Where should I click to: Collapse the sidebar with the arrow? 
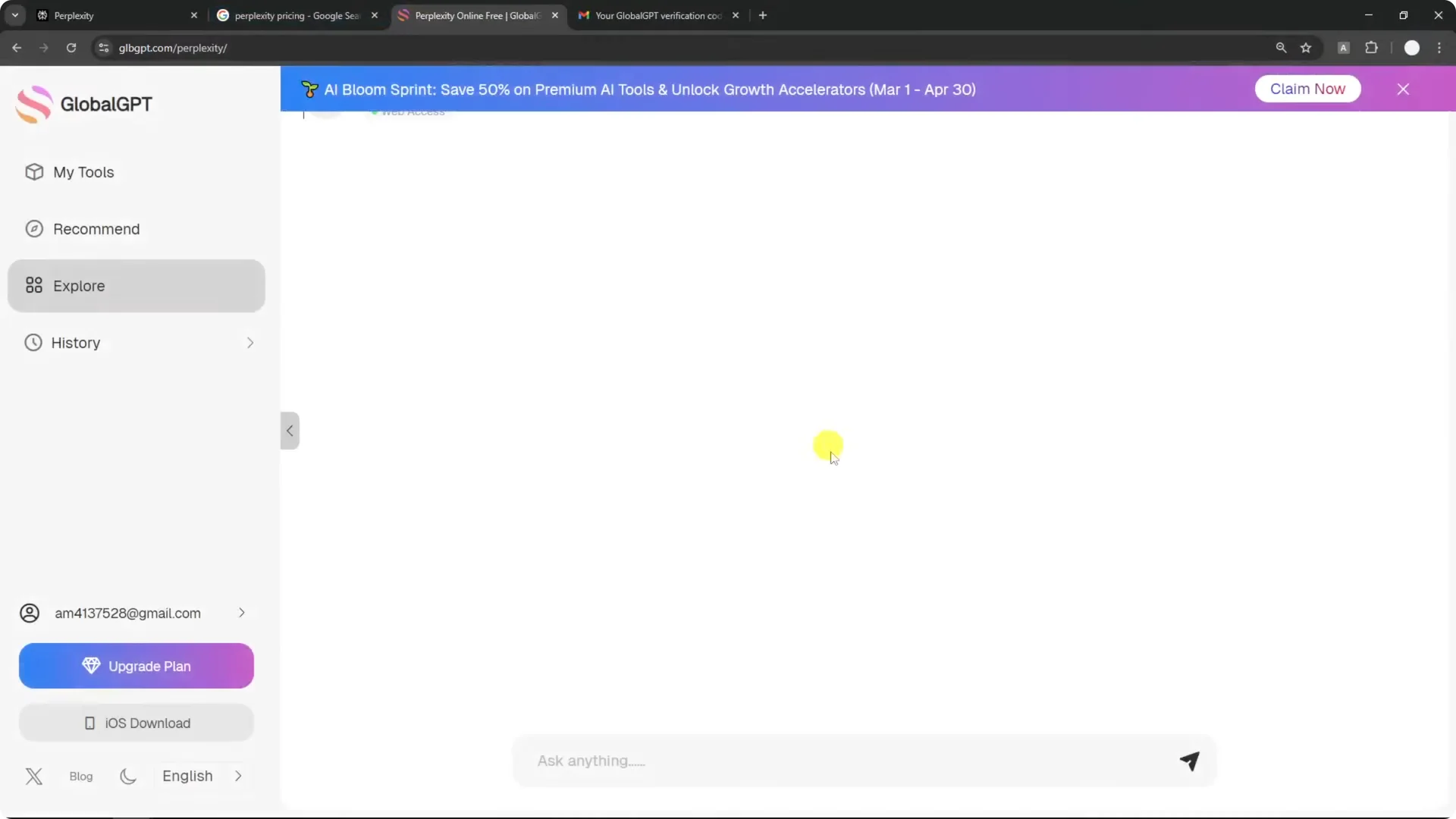[289, 430]
